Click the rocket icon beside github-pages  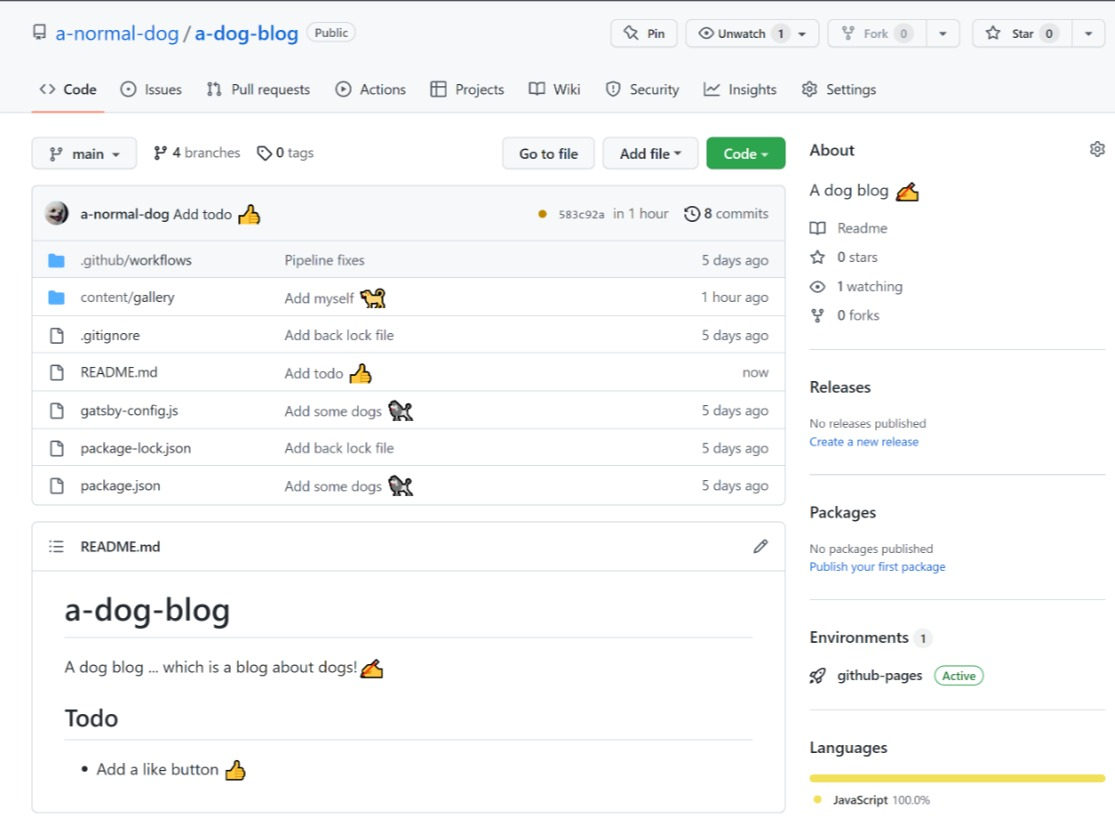click(818, 676)
